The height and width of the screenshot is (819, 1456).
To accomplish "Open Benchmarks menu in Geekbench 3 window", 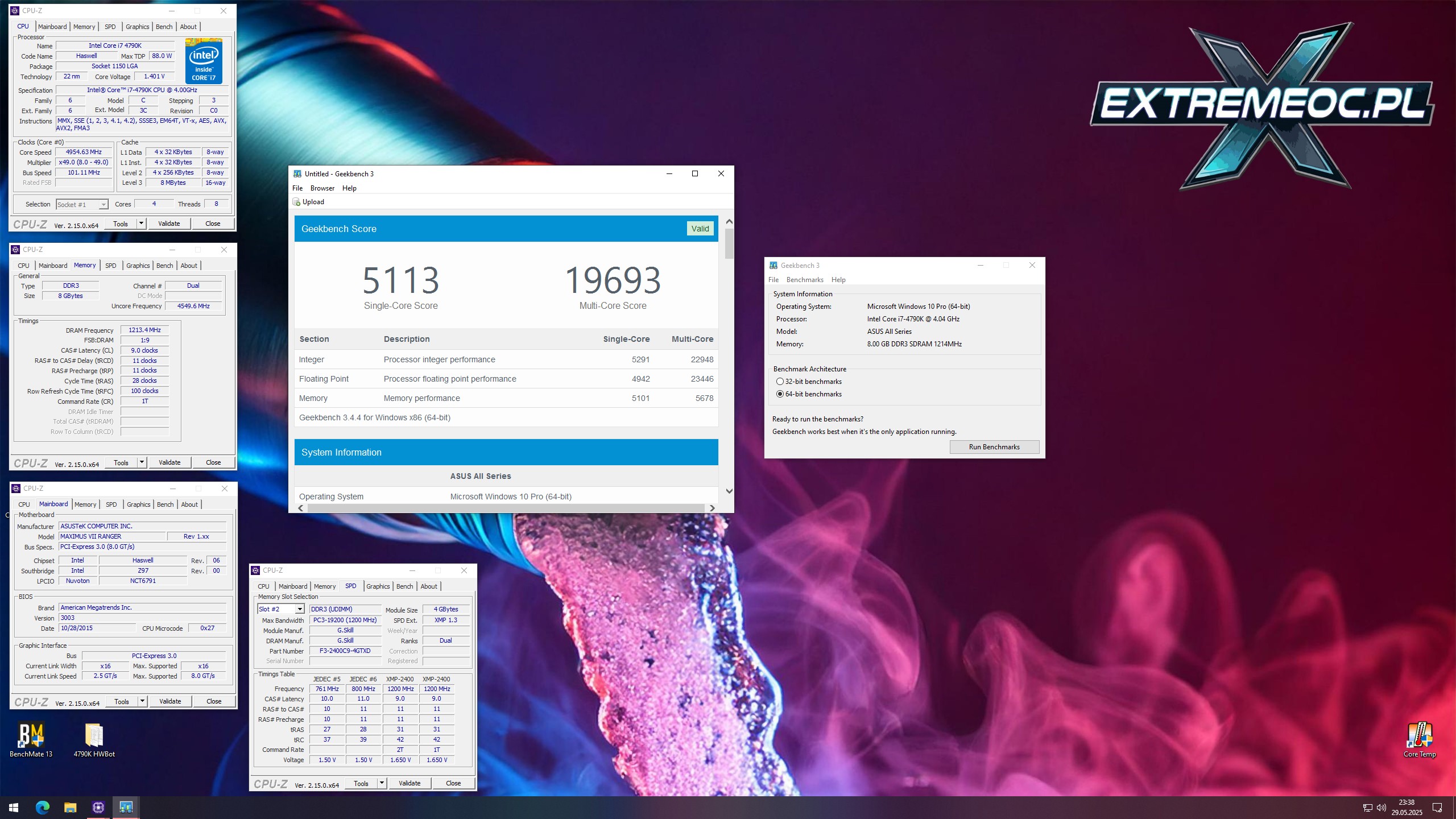I will pyautogui.click(x=805, y=280).
